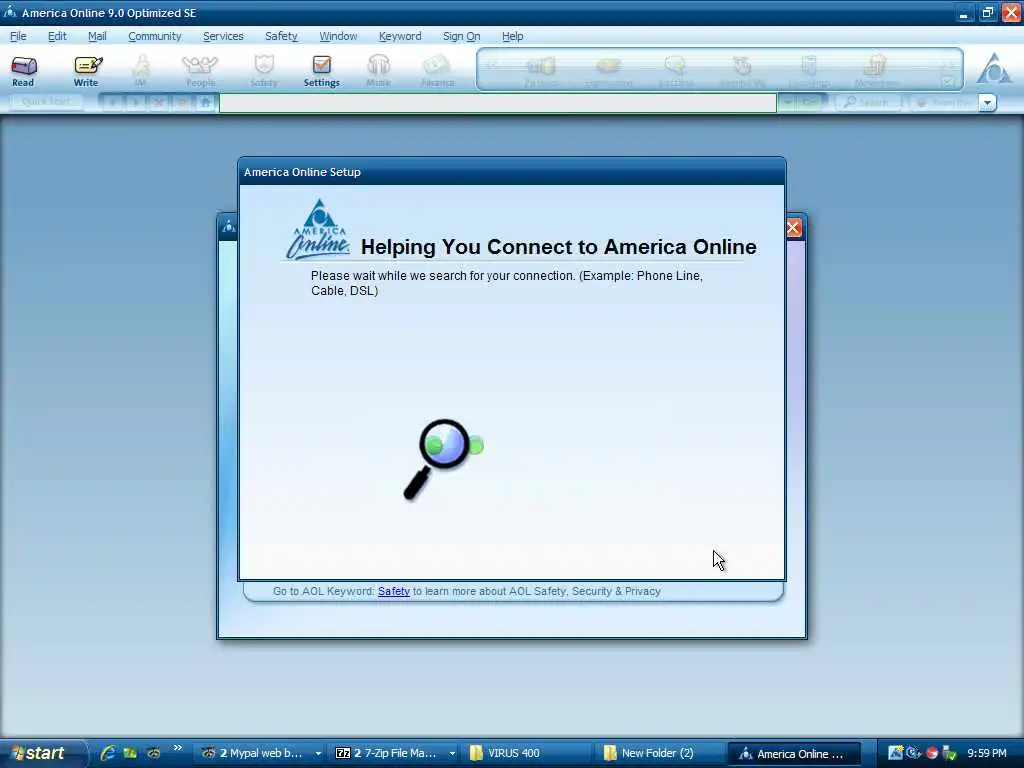Click the AOL icon in title bar
This screenshot has height=768, width=1024.
pyautogui.click(x=10, y=12)
